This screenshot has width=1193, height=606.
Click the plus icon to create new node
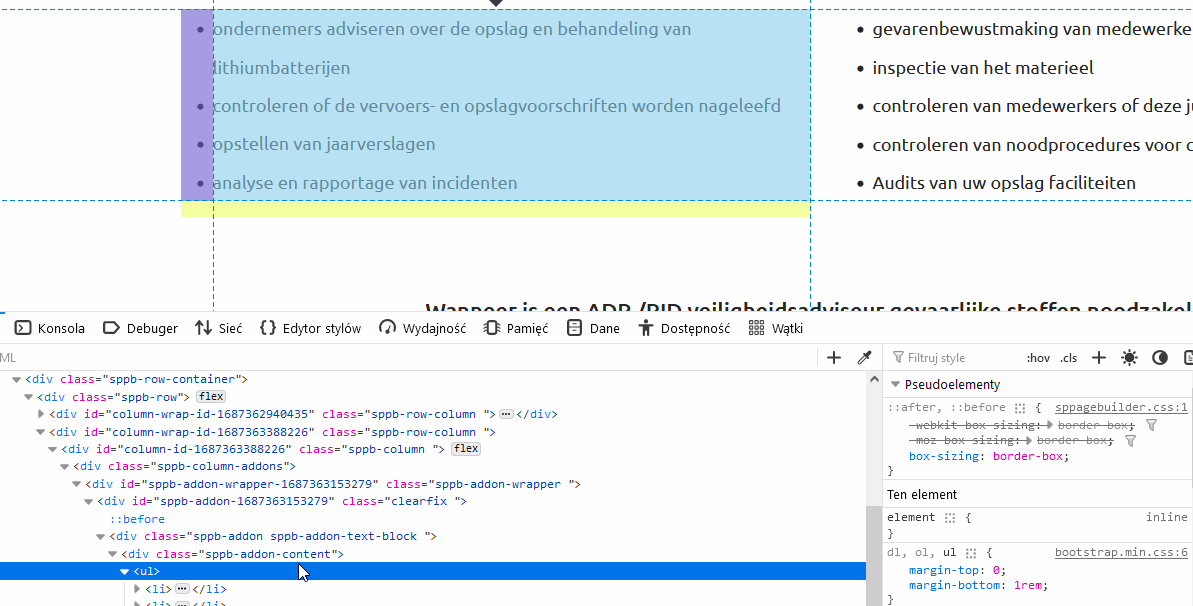point(834,358)
